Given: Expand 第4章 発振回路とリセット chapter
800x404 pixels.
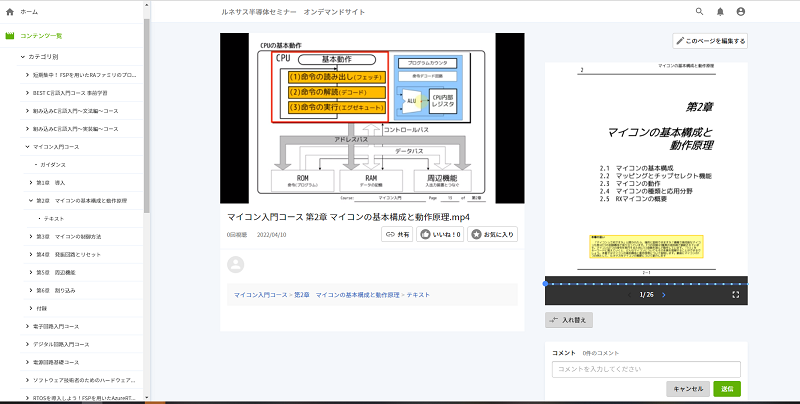Looking at the screenshot, I should pos(31,255).
